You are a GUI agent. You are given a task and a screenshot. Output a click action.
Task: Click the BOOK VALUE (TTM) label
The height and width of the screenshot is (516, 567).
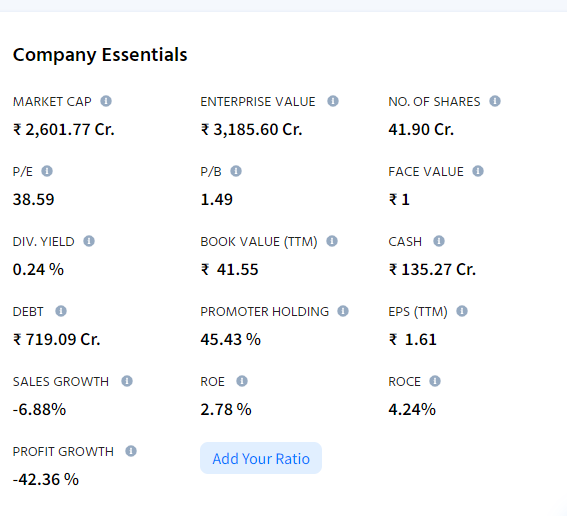[x=259, y=242]
